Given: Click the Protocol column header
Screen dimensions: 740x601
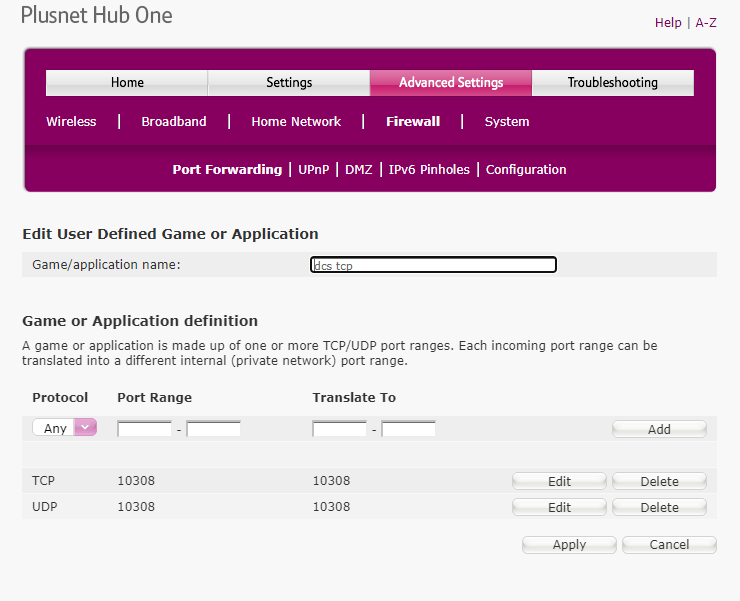Looking at the screenshot, I should click(x=60, y=398).
